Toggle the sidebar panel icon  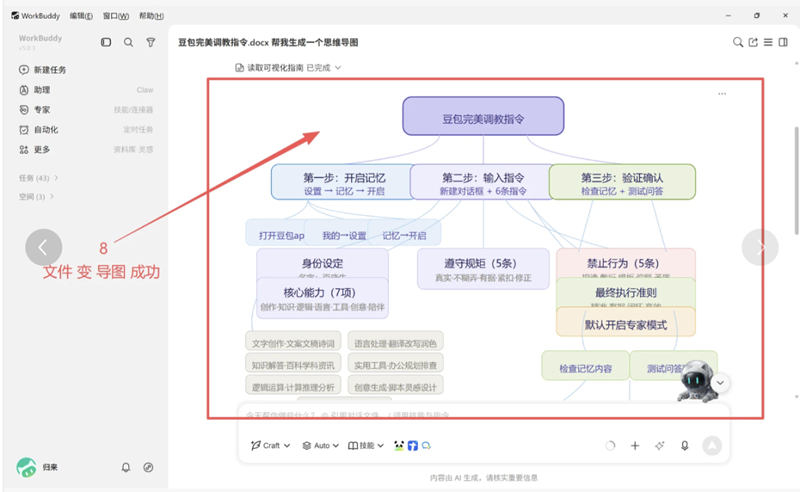(106, 42)
